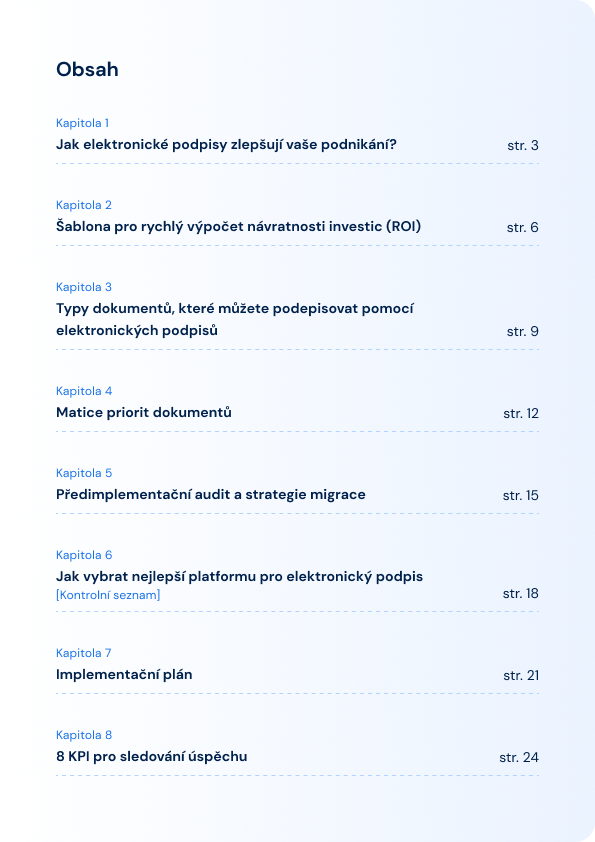Go to page 'str. 3'
This screenshot has height=842, width=595.
coord(523,146)
